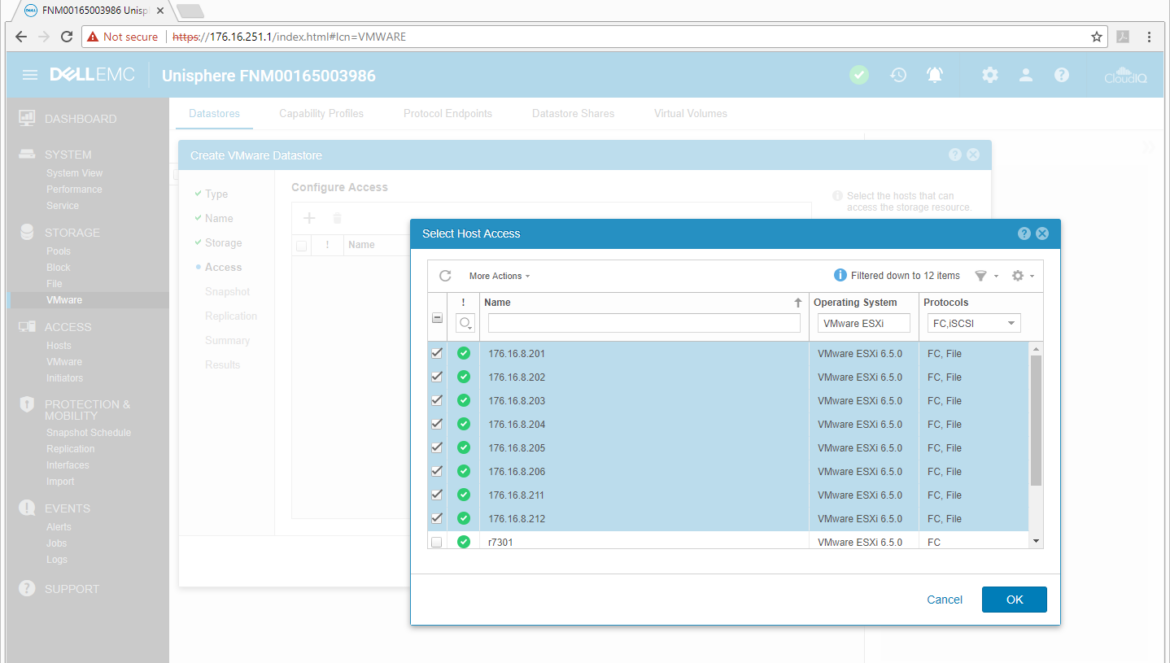Uncheck host 176.16.8.204
The image size is (1170, 663).
pyautogui.click(x=437, y=424)
